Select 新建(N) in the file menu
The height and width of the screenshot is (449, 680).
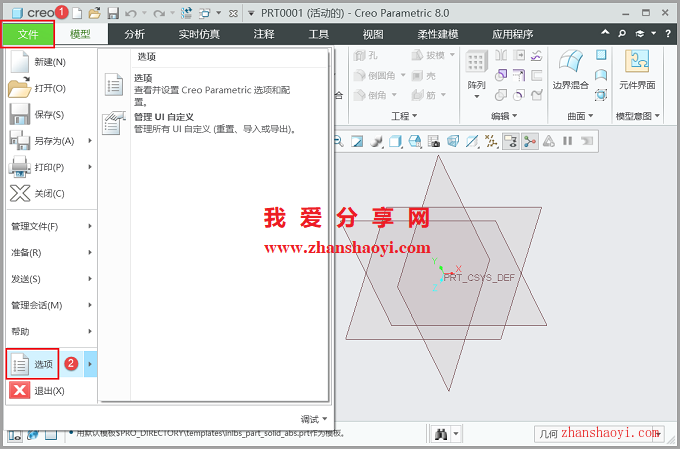(x=52, y=62)
